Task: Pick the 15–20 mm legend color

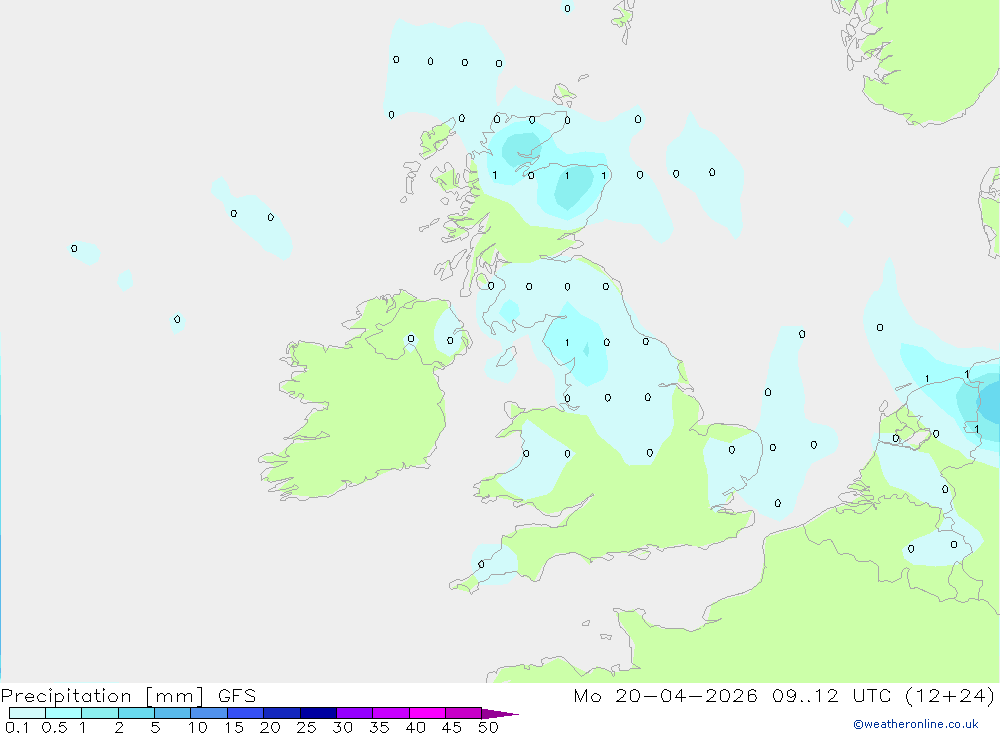Action: pyautogui.click(x=246, y=713)
